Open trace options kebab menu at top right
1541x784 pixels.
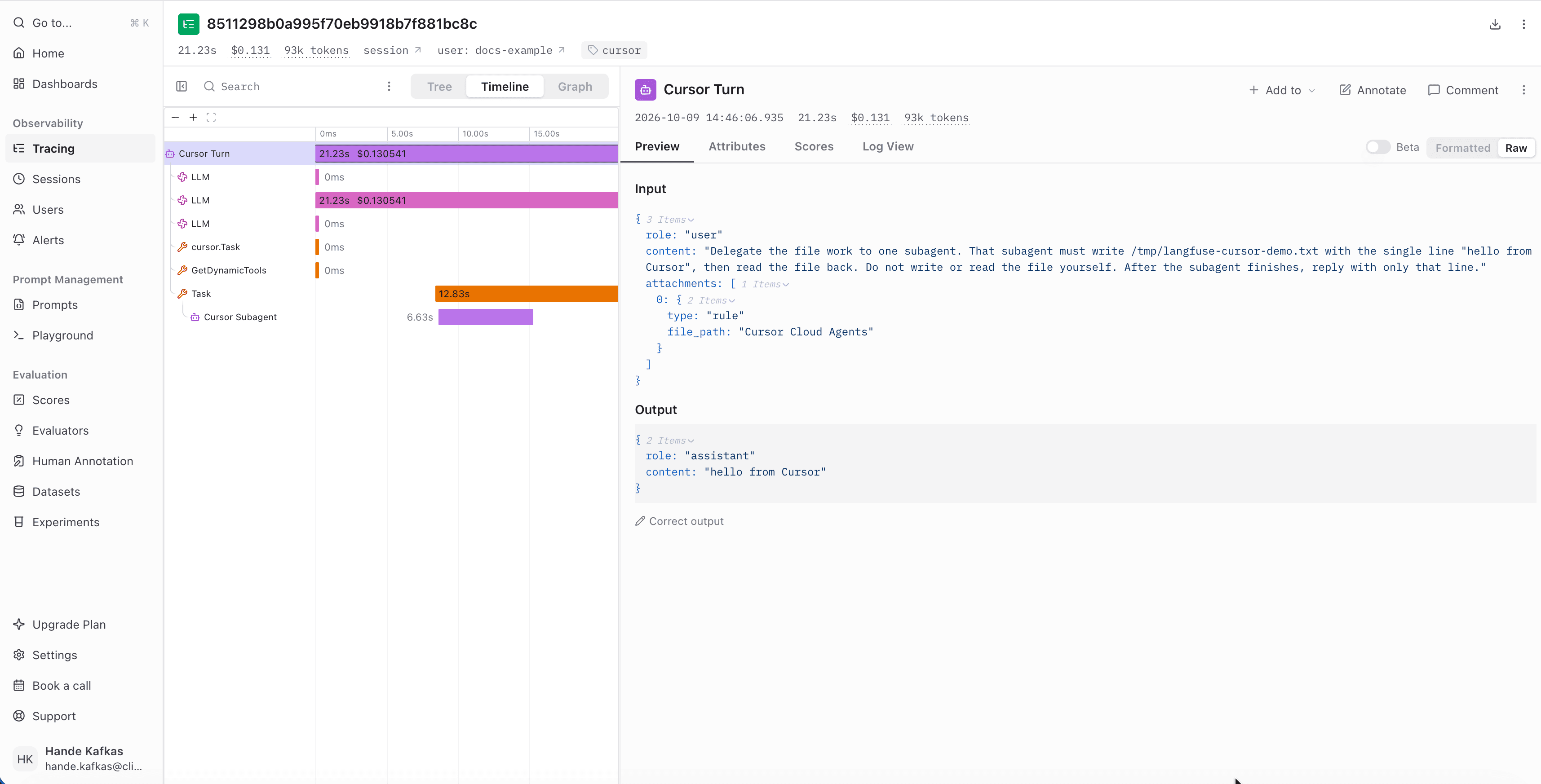pos(1523,24)
